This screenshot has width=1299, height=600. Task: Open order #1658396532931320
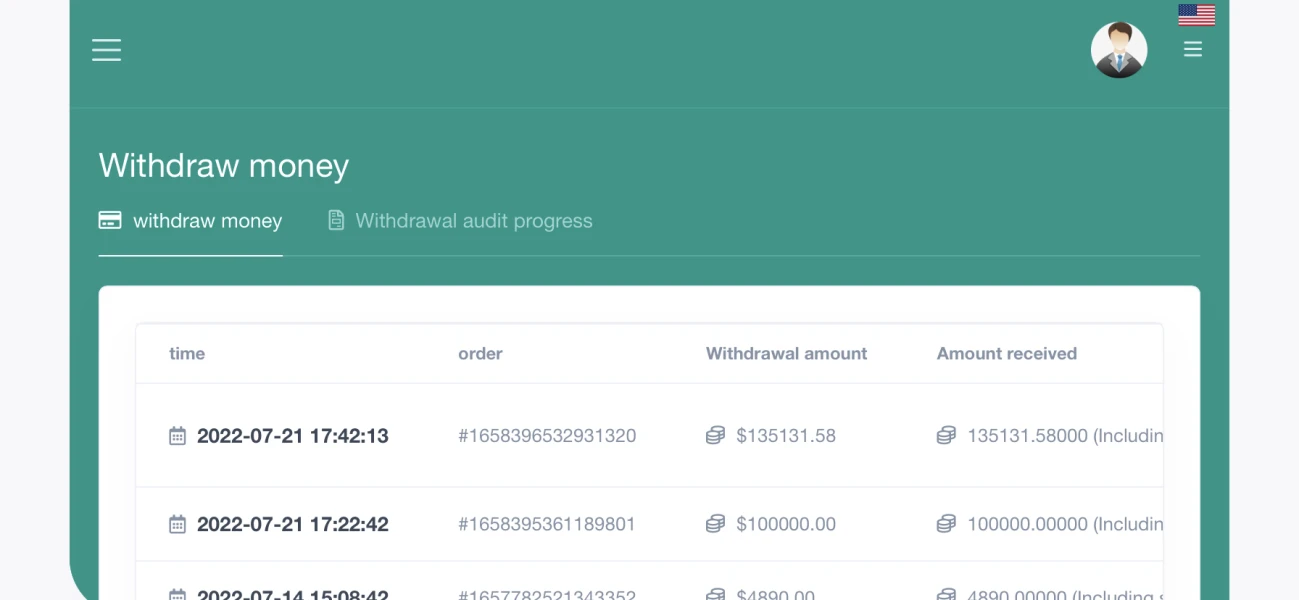pyautogui.click(x=547, y=436)
